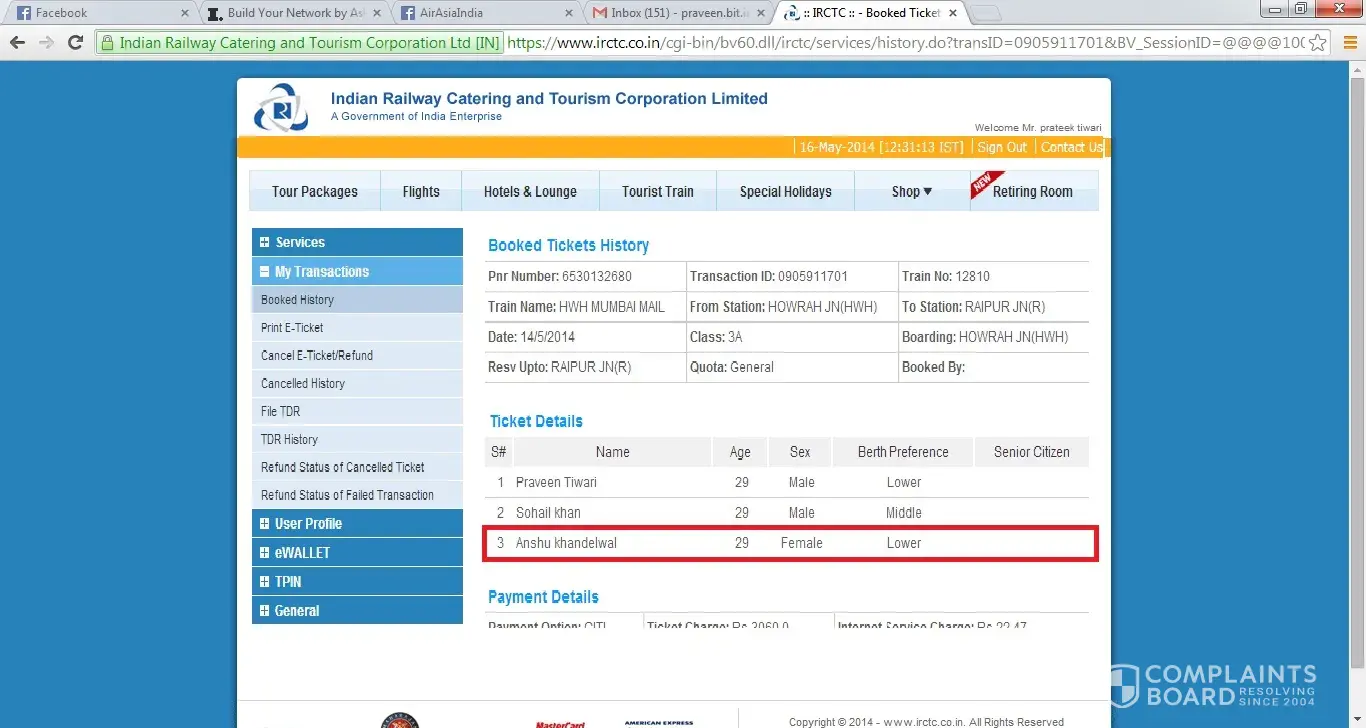Go back using the browser back arrow
Image resolution: width=1366 pixels, height=728 pixels.
17,43
